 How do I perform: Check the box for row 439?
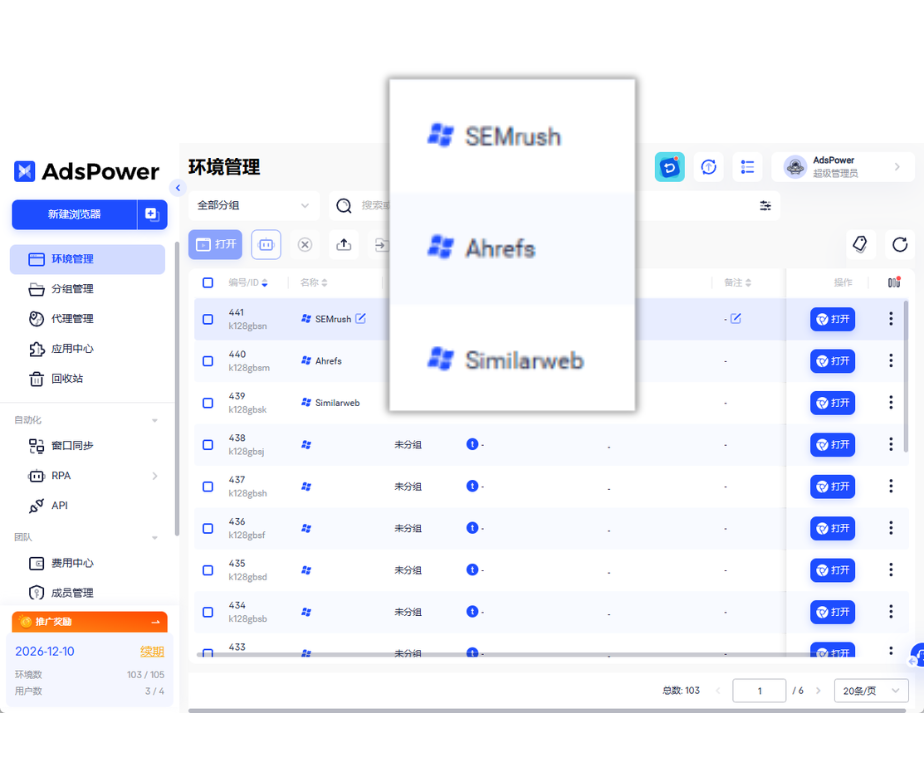coord(208,403)
